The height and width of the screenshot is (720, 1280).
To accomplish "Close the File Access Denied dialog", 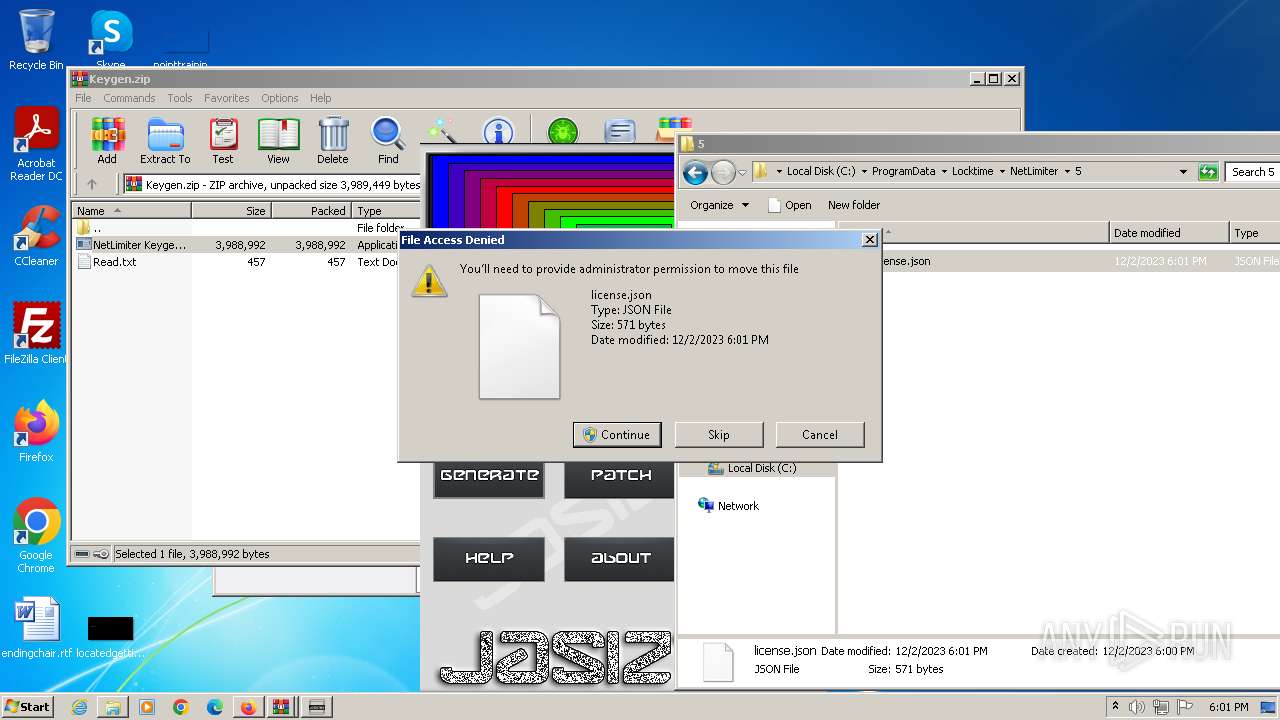I will [869, 240].
